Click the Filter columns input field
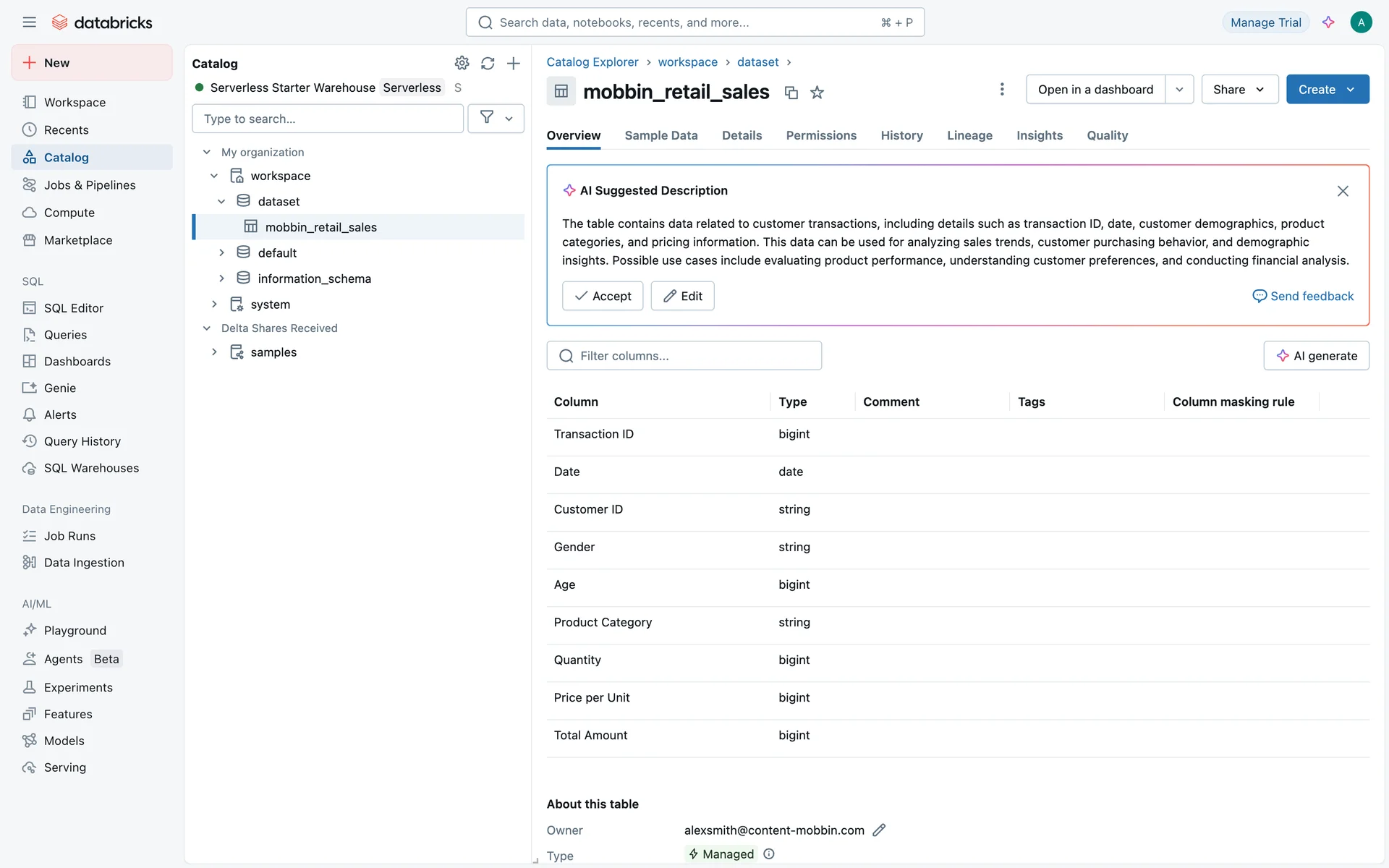This screenshot has width=1389, height=868. click(684, 356)
